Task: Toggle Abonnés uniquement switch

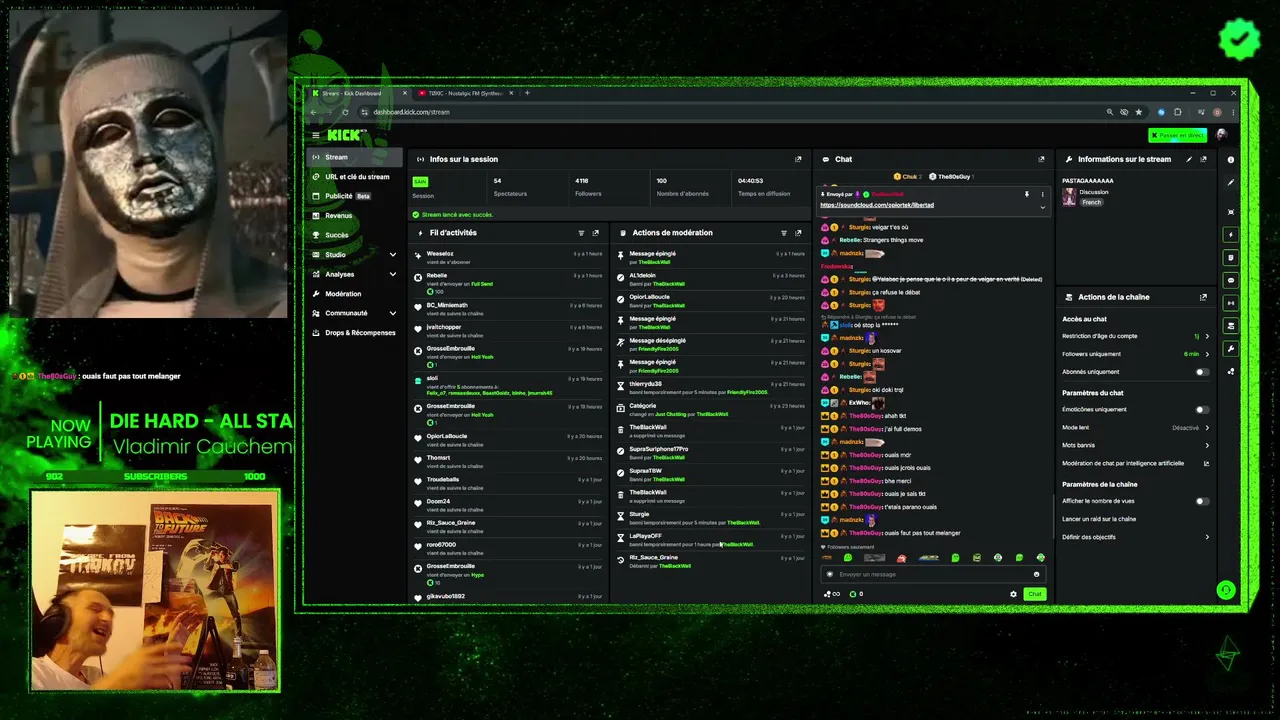Action: click(1202, 372)
